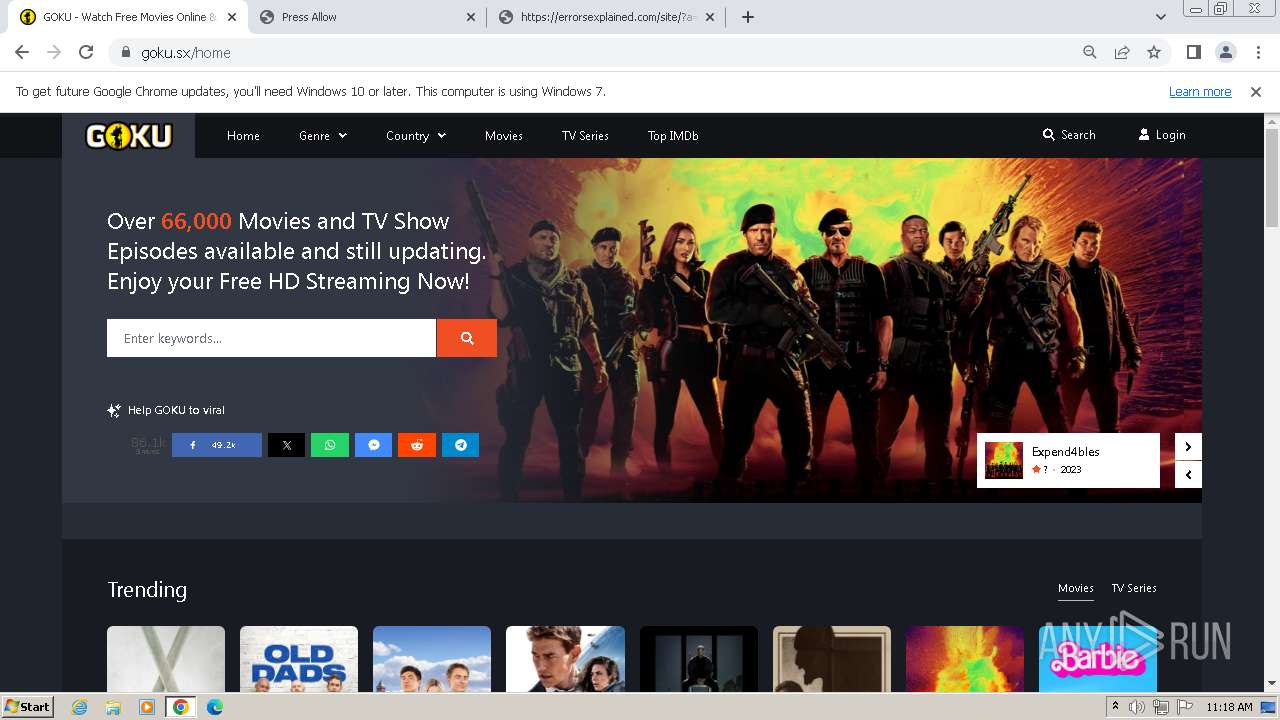Share via Telegram icon
1280x720 pixels.
(460, 445)
